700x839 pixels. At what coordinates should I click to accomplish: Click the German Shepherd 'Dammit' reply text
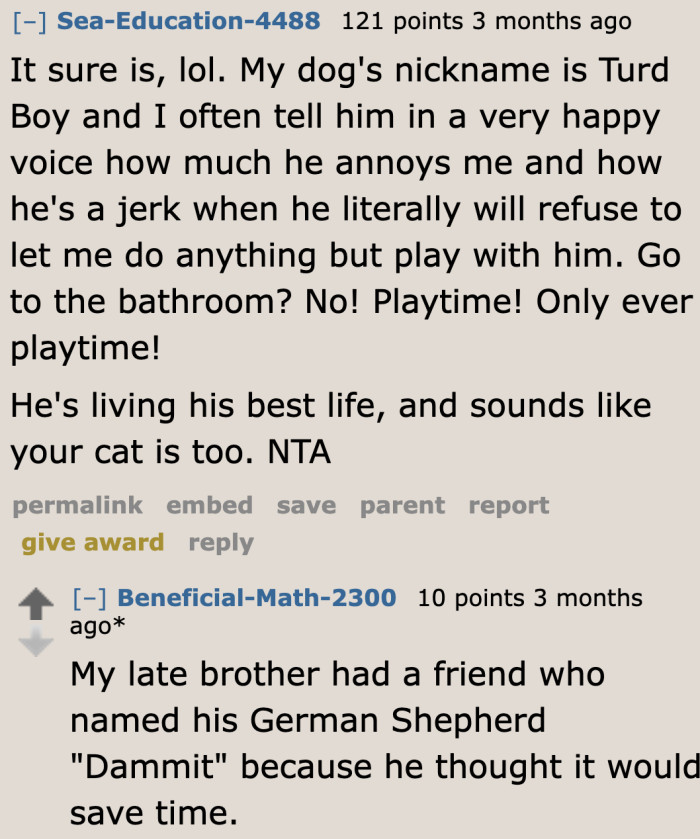[x=380, y=742]
